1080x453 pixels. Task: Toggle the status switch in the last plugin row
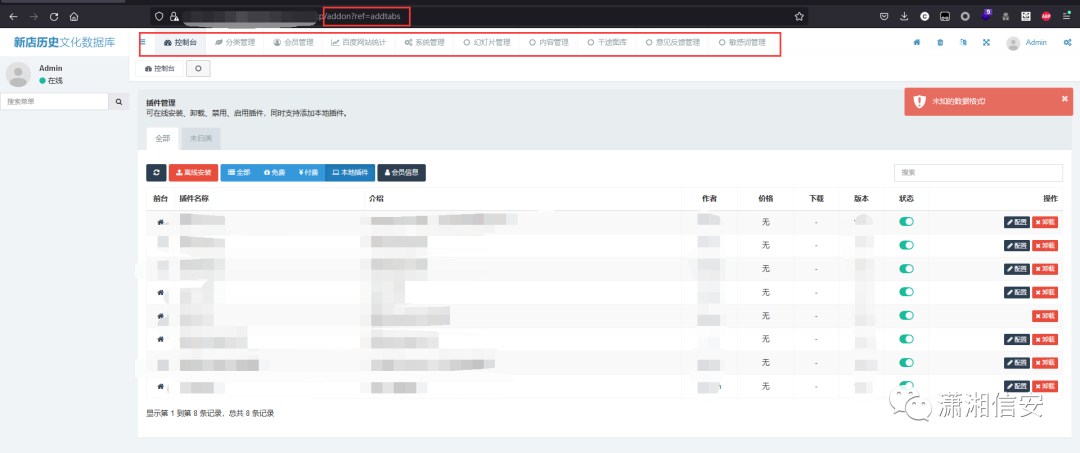click(906, 386)
